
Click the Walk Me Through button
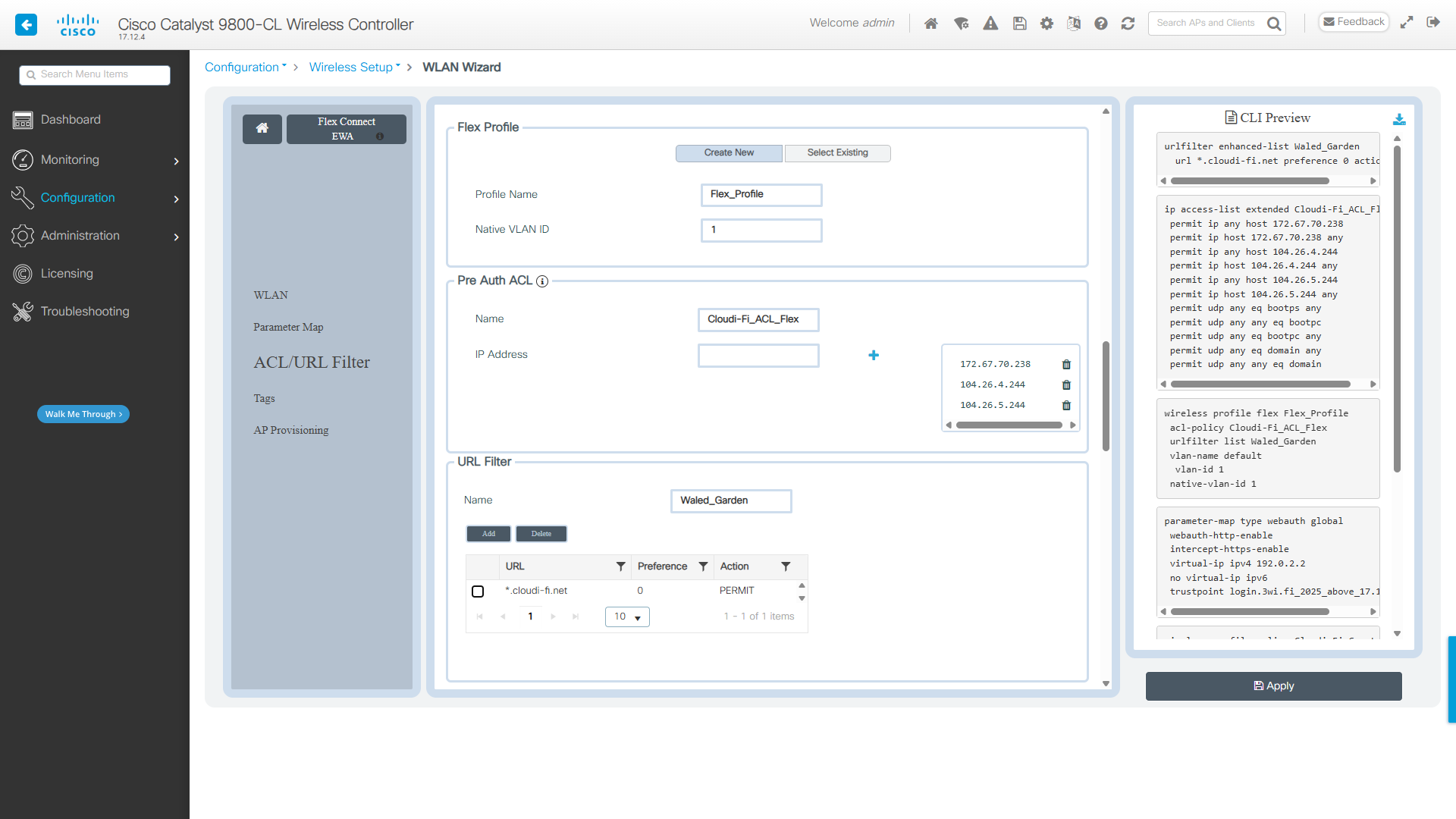(83, 414)
